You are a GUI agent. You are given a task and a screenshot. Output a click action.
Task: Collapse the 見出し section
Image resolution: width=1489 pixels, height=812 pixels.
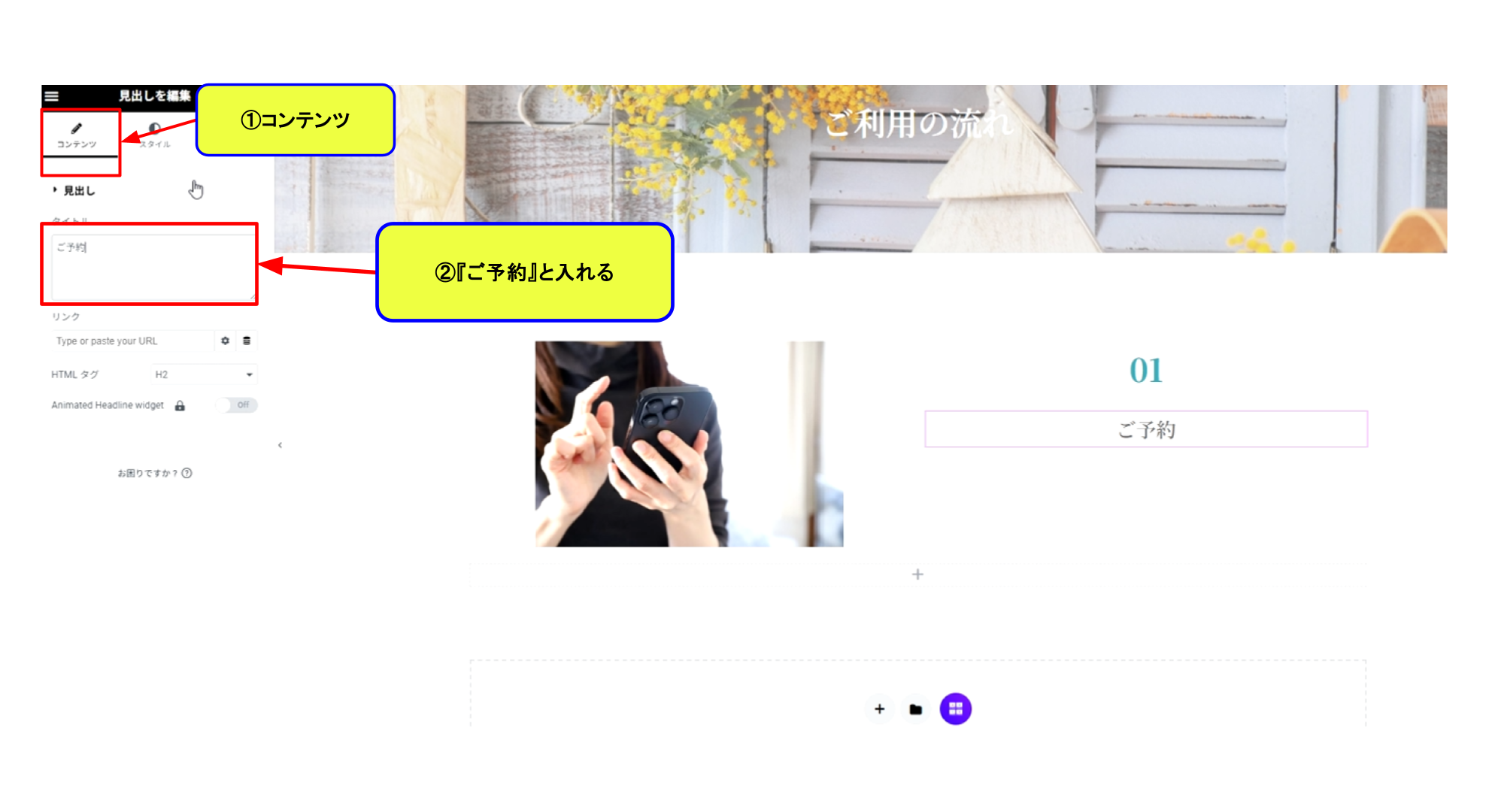[x=74, y=191]
